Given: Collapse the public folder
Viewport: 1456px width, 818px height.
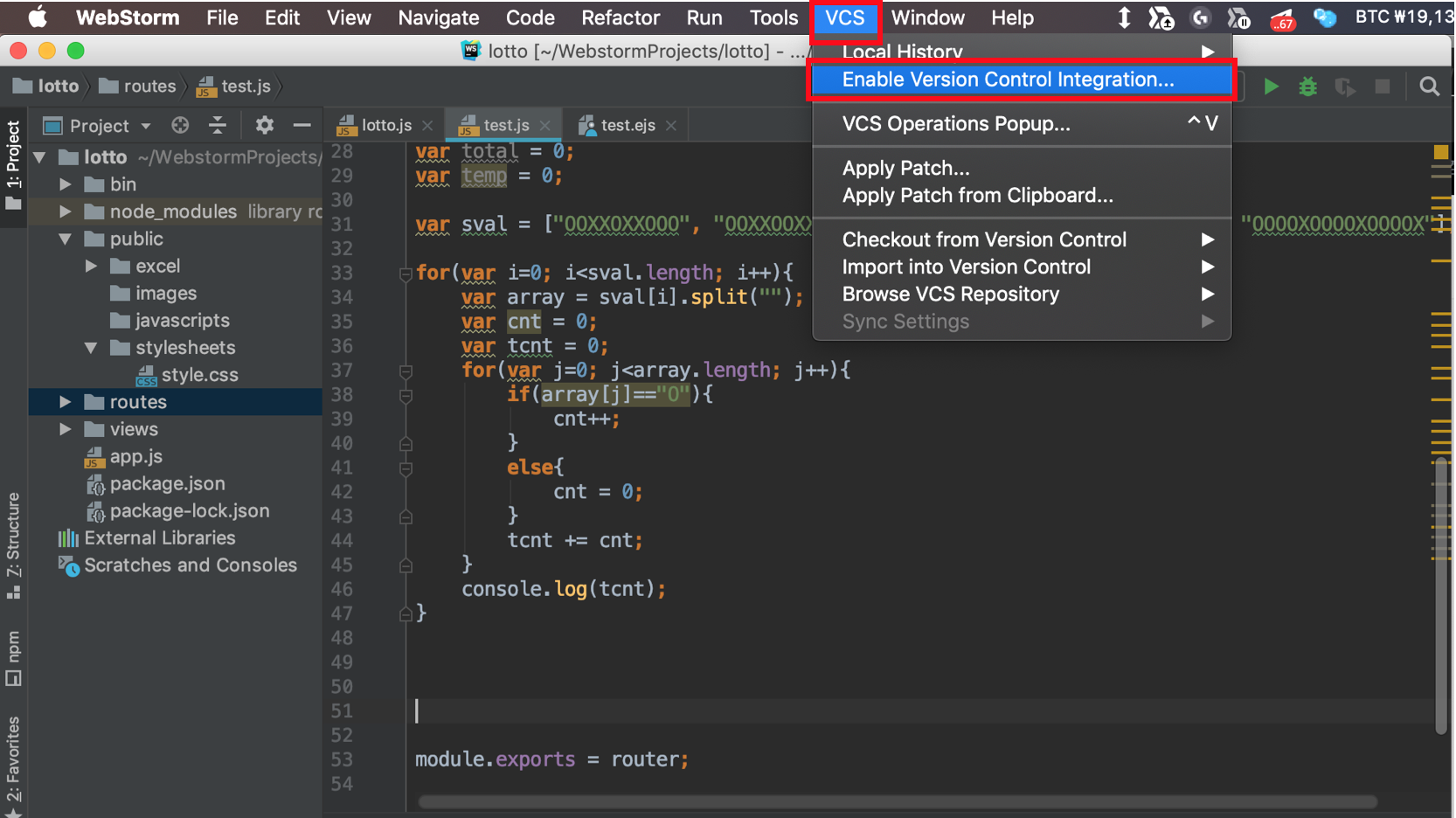Looking at the screenshot, I should coord(66,239).
